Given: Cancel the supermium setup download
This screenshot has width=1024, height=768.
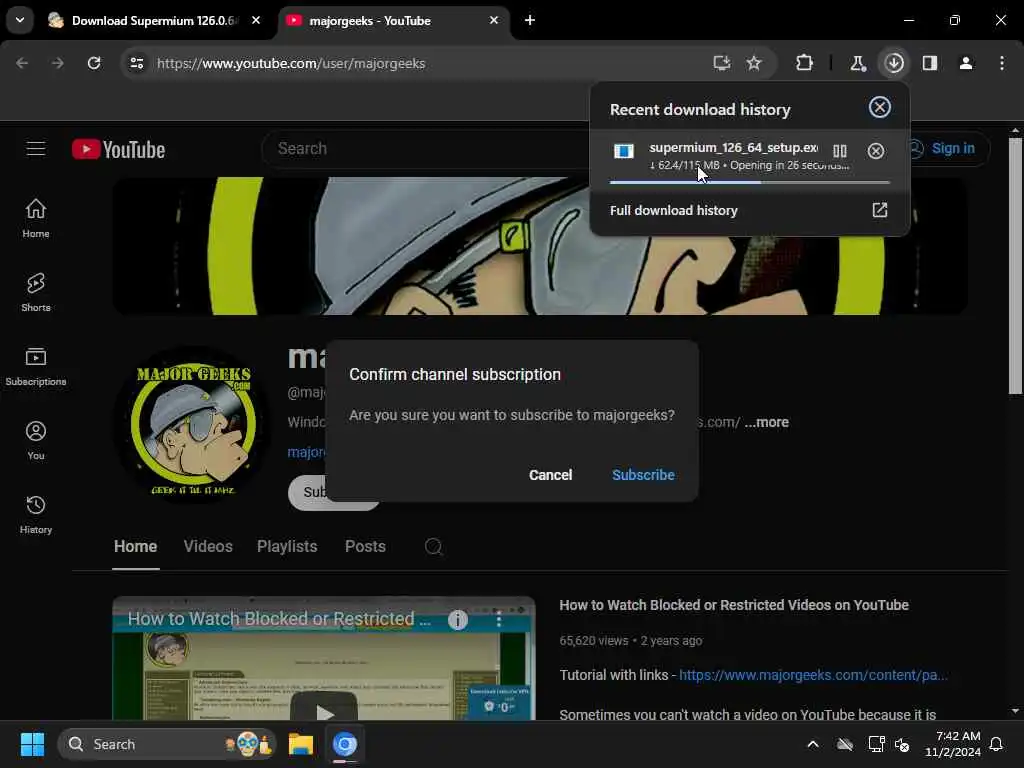Looking at the screenshot, I should 876,151.
